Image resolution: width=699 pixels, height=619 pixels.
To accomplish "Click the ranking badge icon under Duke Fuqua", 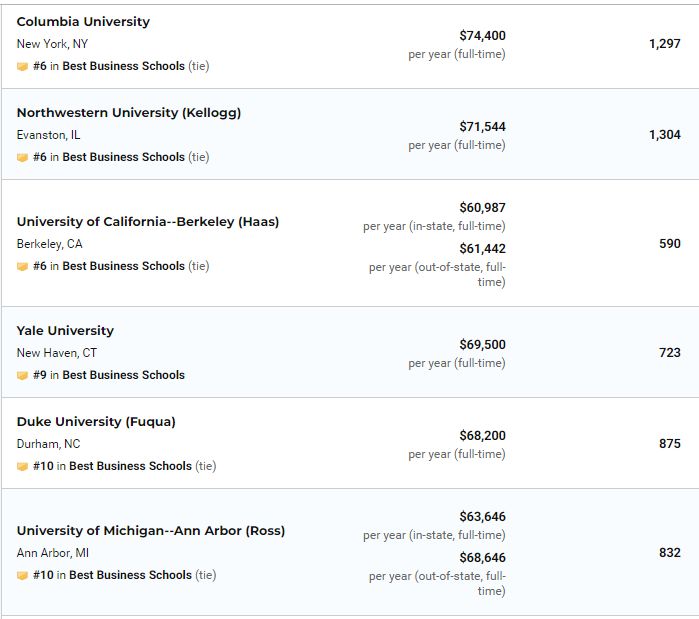I will point(22,466).
